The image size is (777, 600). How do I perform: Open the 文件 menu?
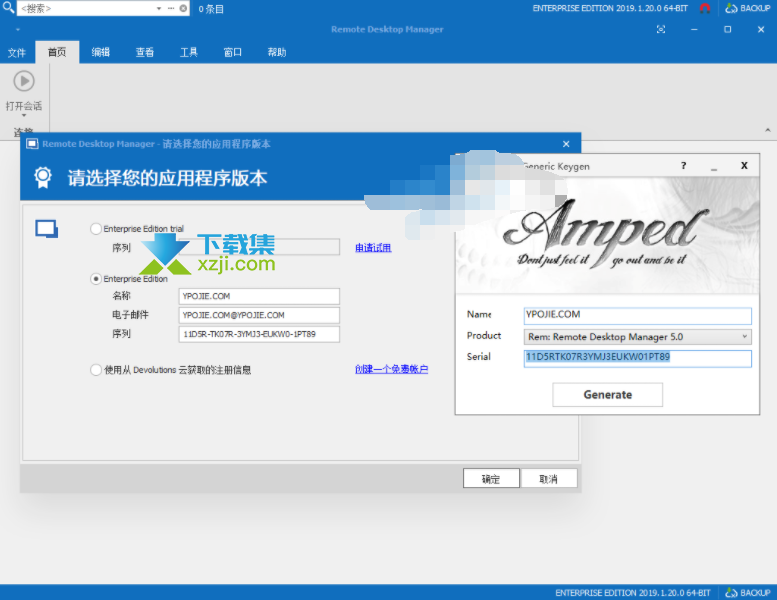(x=17, y=53)
